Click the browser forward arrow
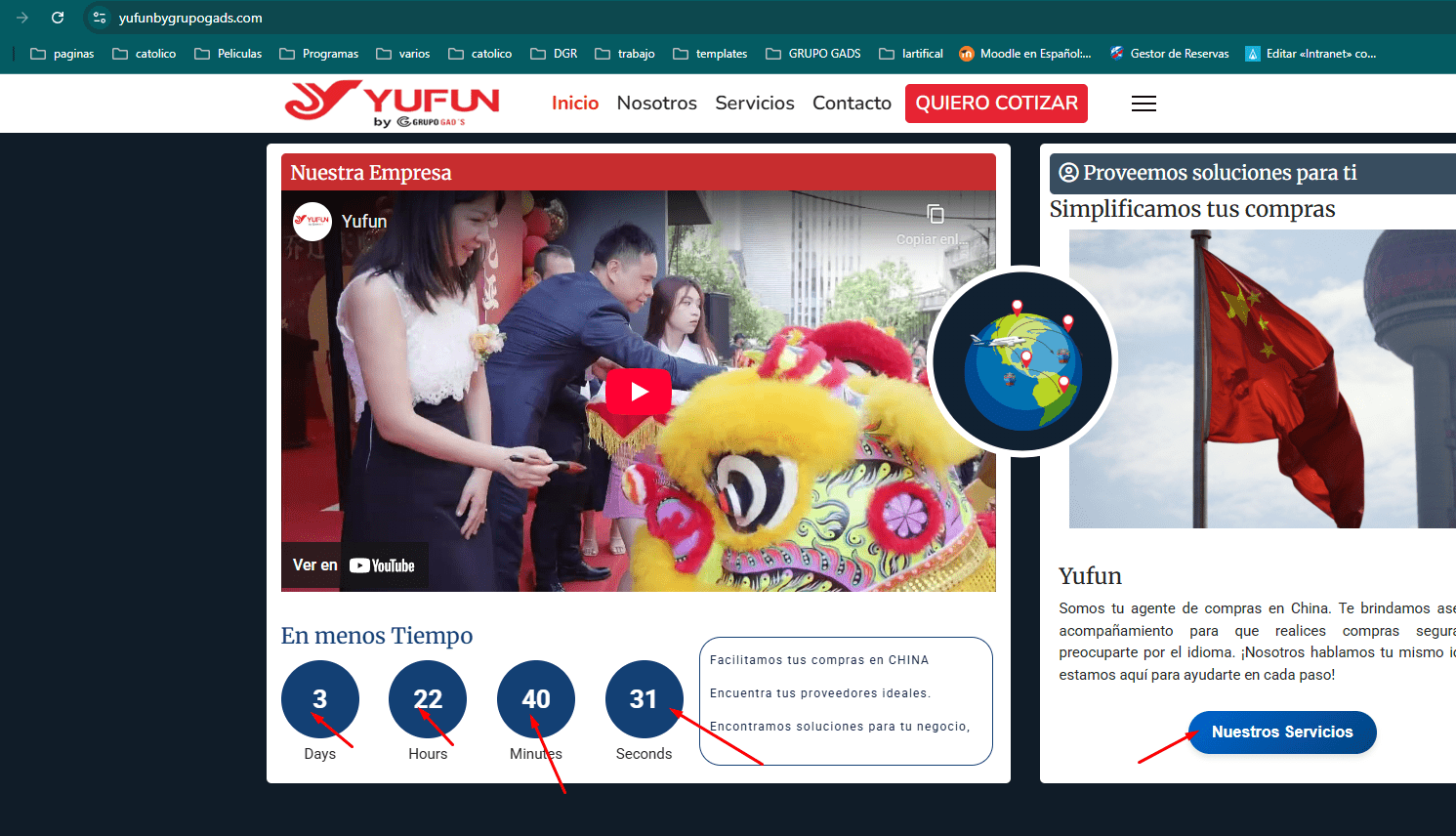This screenshot has width=1456, height=836. [22, 18]
